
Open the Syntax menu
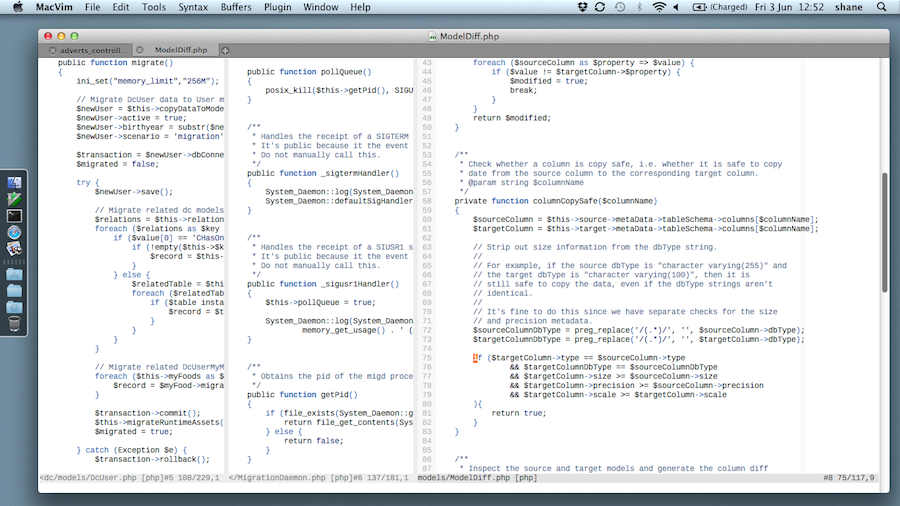pyautogui.click(x=193, y=7)
